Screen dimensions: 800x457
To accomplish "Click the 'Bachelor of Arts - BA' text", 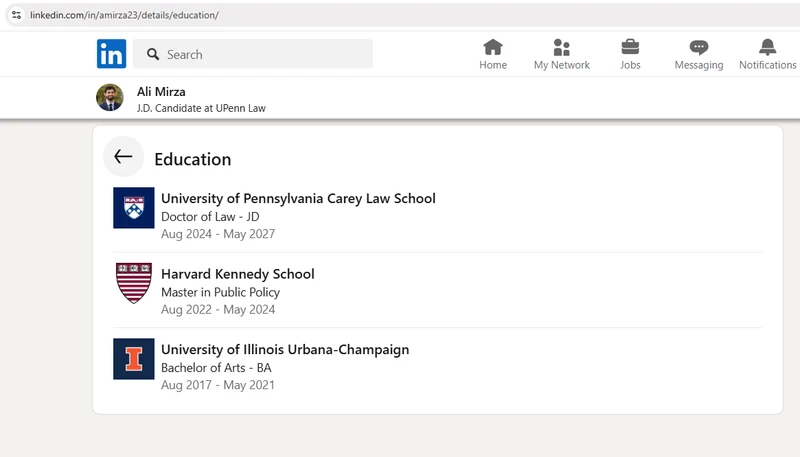I will pos(216,368).
